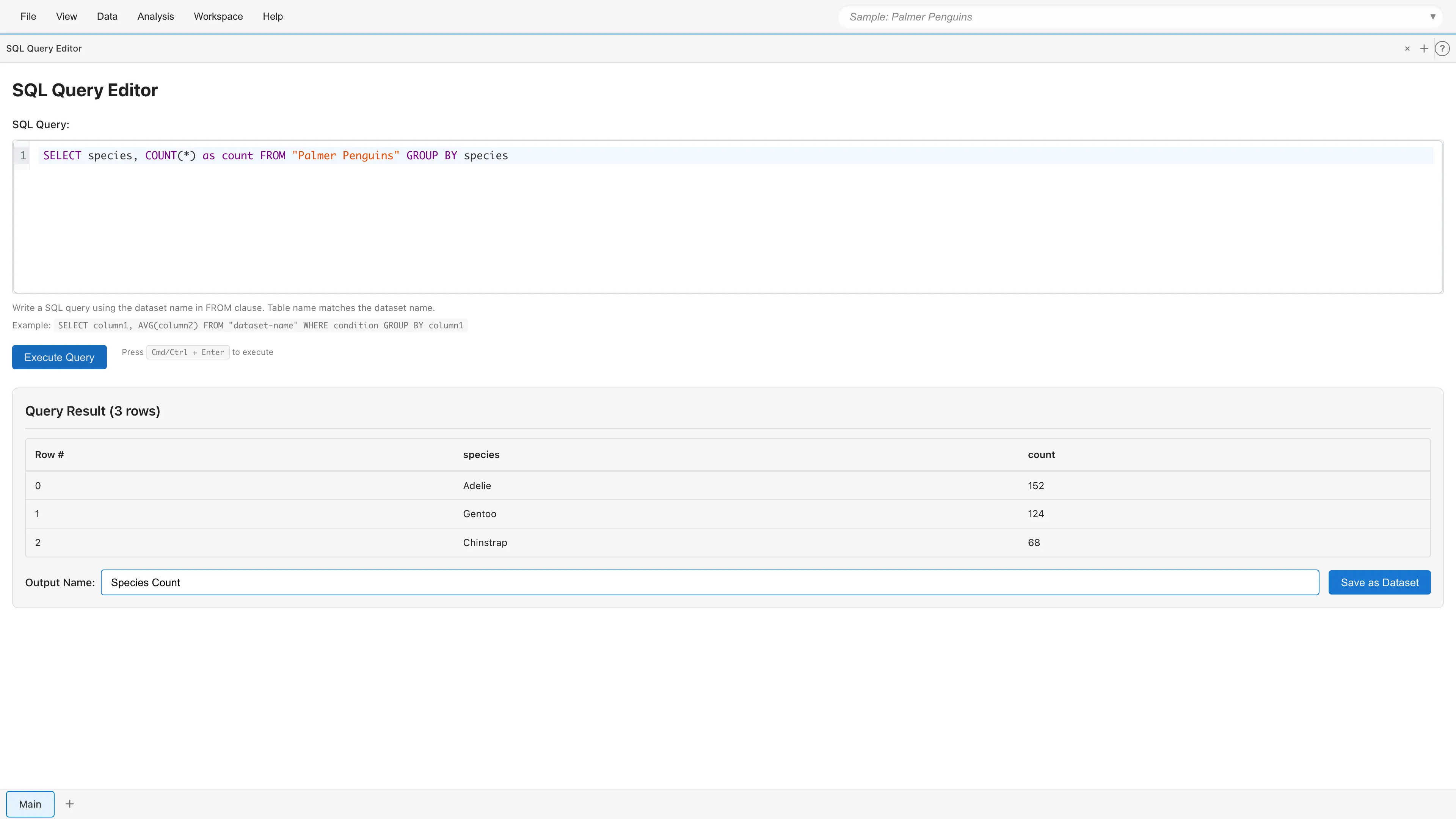
Task: Open the Help menu
Action: [273, 16]
